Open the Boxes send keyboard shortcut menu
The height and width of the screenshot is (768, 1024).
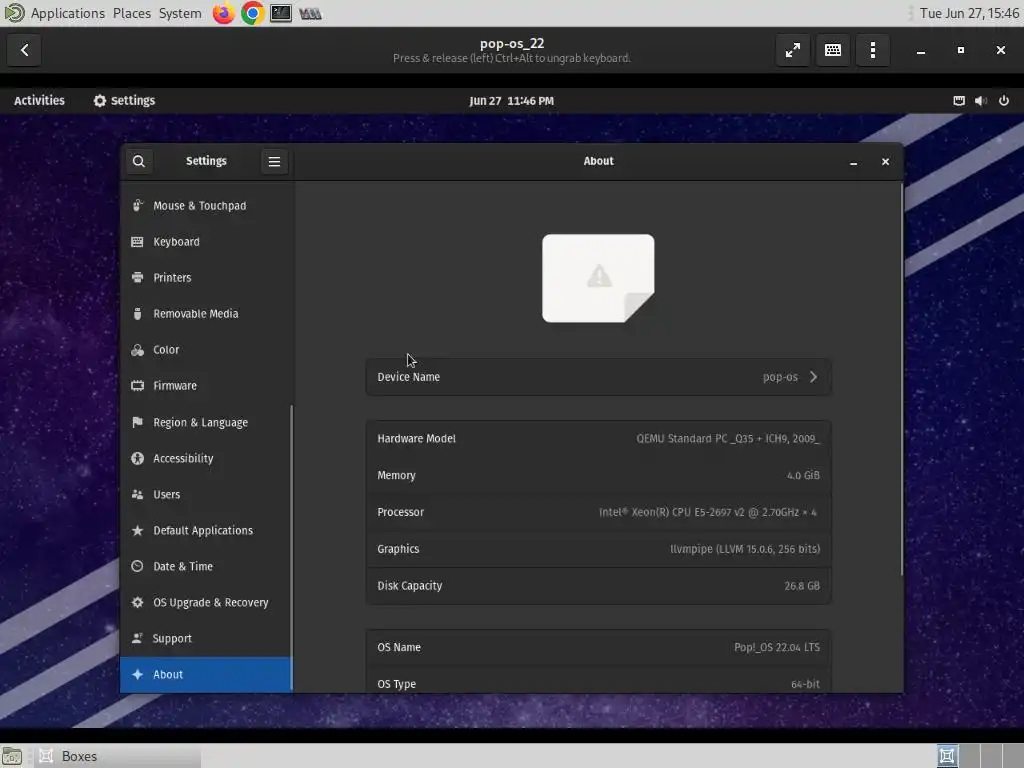tap(833, 50)
